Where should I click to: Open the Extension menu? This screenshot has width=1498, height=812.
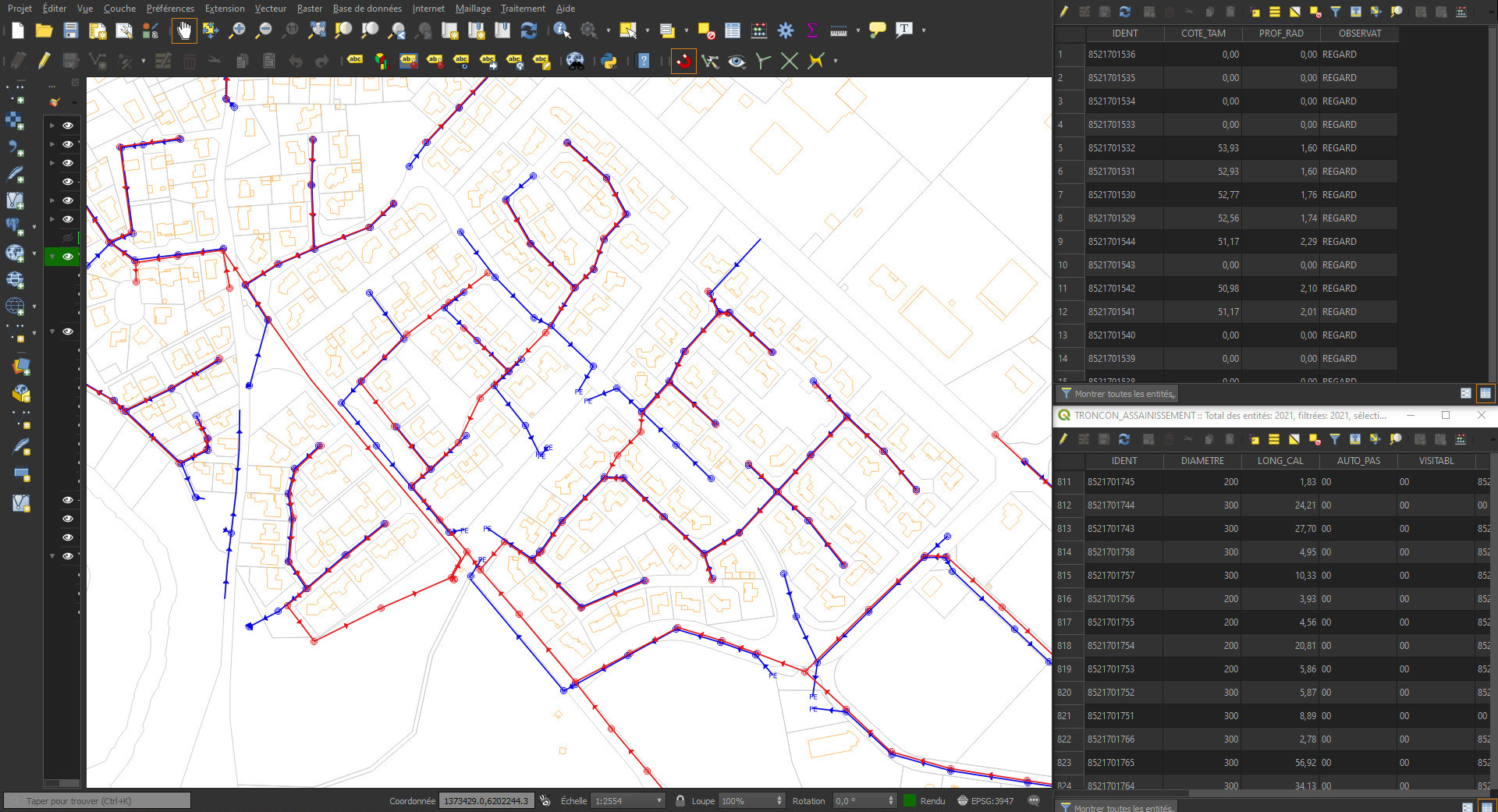click(225, 9)
